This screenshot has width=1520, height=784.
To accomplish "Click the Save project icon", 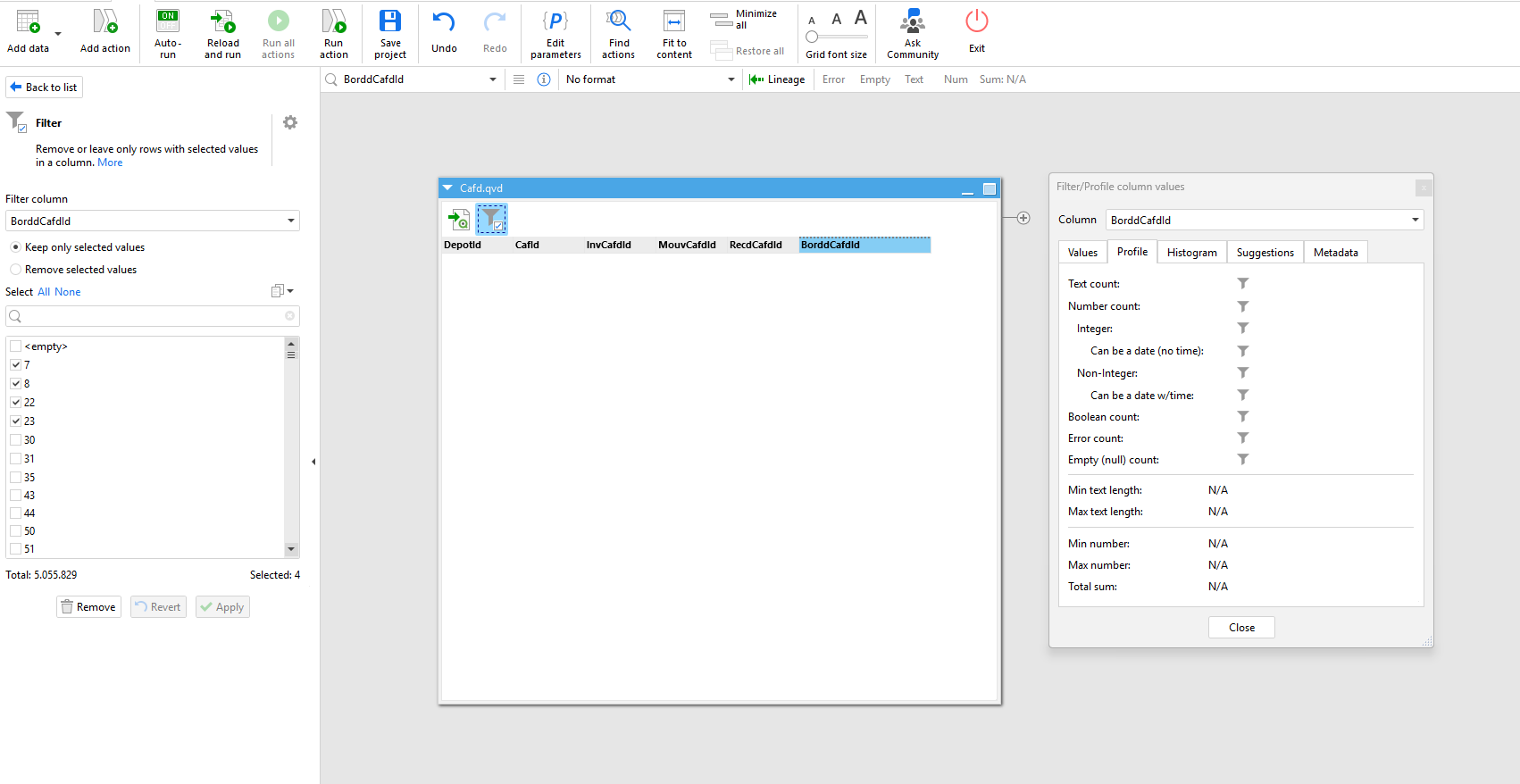I will coord(390,22).
